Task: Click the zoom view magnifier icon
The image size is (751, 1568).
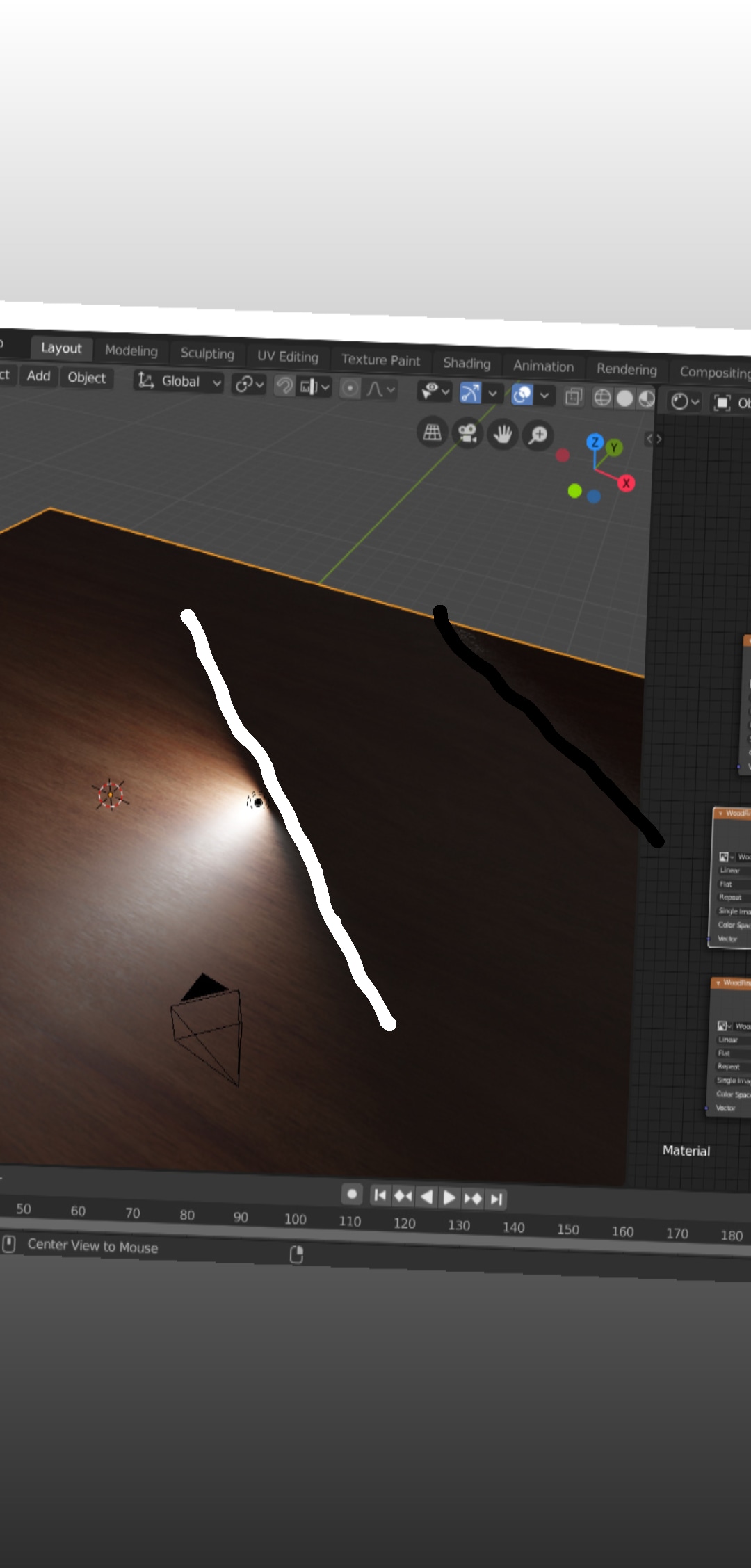Action: click(538, 437)
